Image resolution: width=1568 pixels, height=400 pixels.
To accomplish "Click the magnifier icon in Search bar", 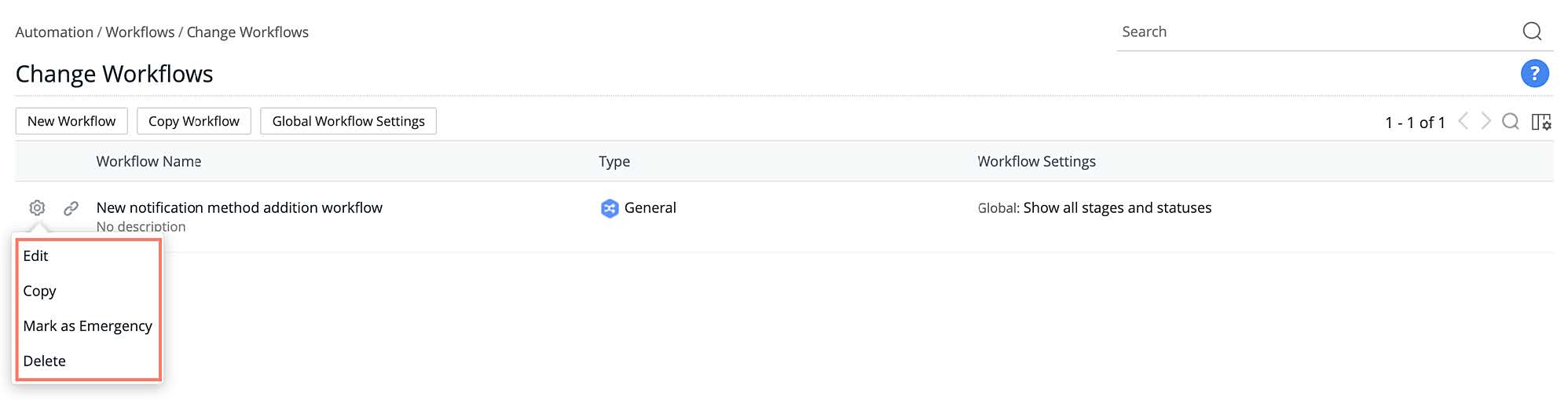I will point(1531,31).
